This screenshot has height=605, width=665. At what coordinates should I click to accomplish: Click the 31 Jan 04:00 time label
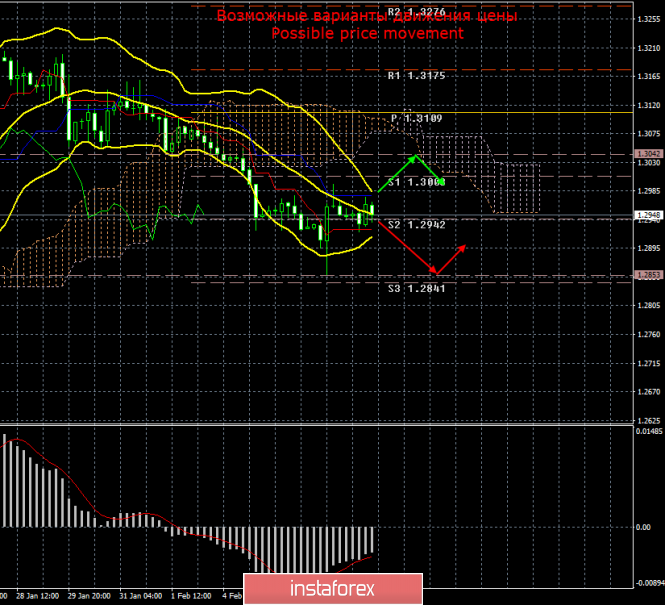(x=140, y=596)
